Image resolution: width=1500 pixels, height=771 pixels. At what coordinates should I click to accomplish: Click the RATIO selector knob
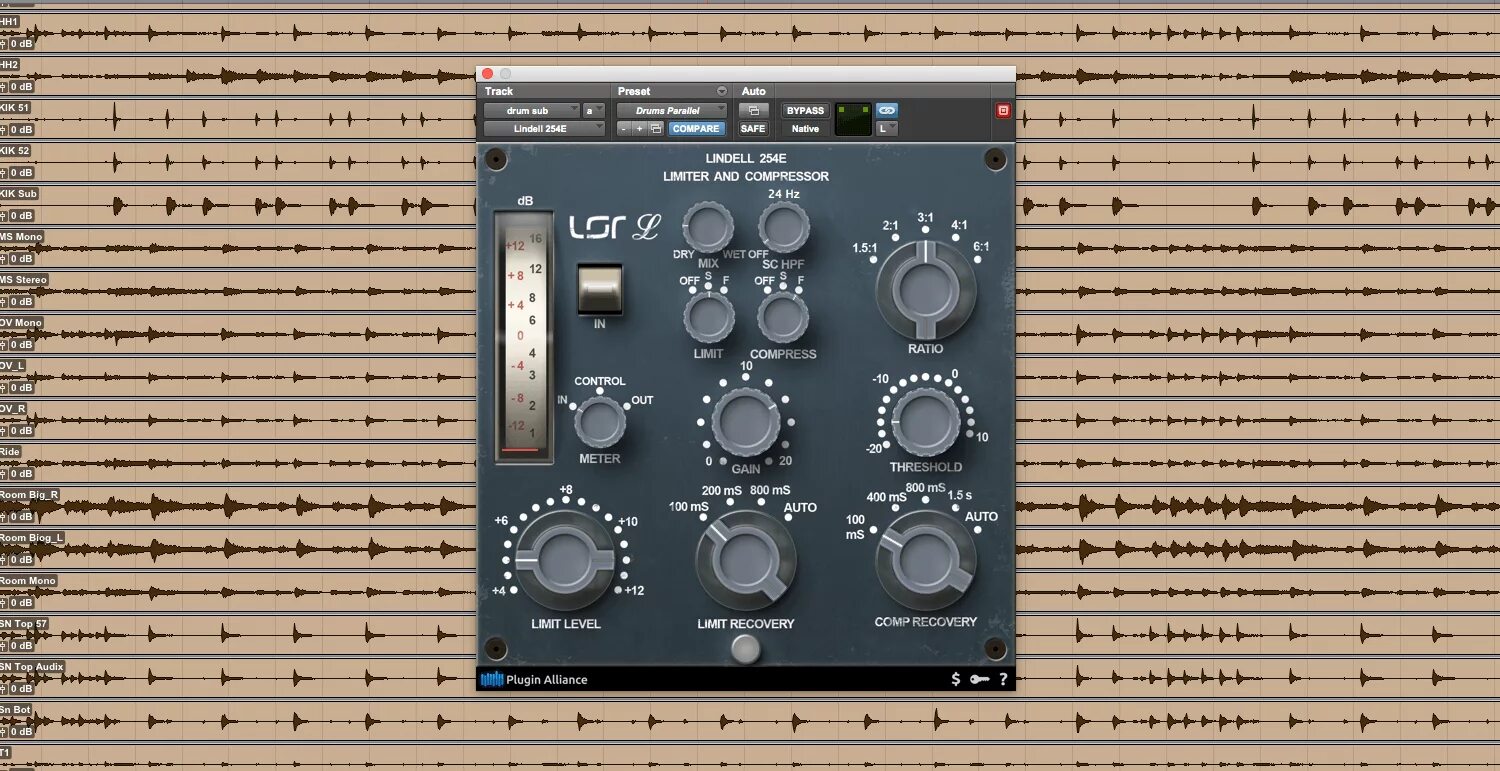click(925, 289)
